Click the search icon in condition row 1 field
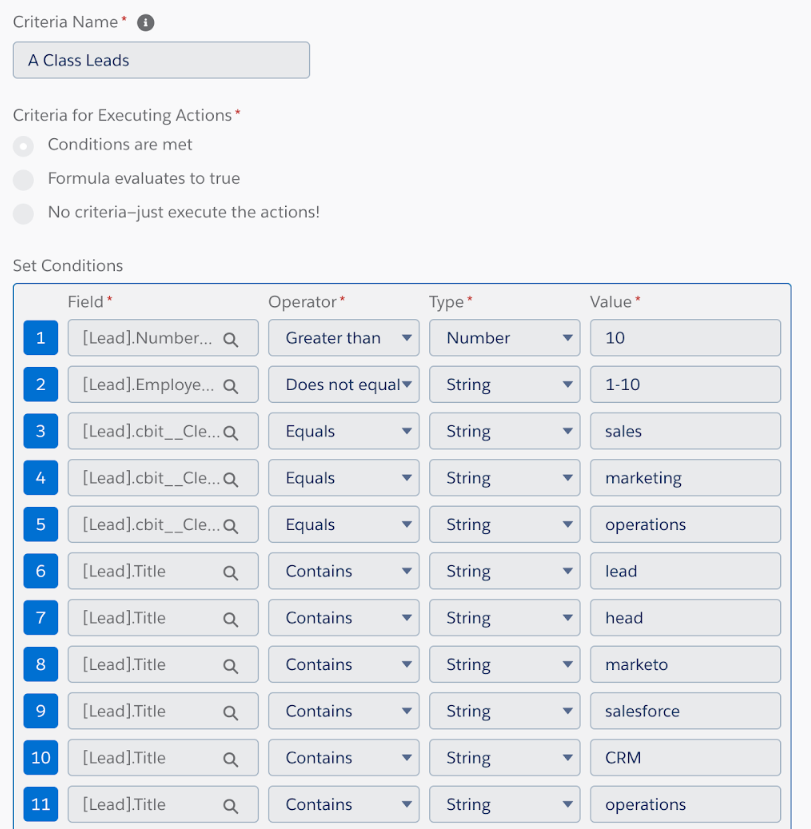Image resolution: width=811 pixels, height=829 pixels. click(231, 339)
